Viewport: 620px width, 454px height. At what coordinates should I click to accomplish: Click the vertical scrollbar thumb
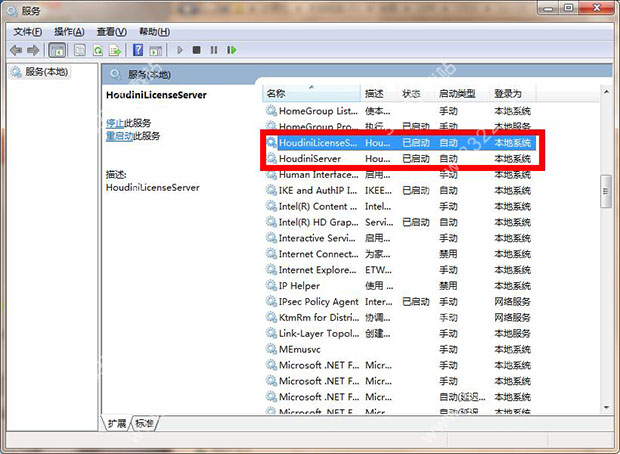(x=606, y=191)
